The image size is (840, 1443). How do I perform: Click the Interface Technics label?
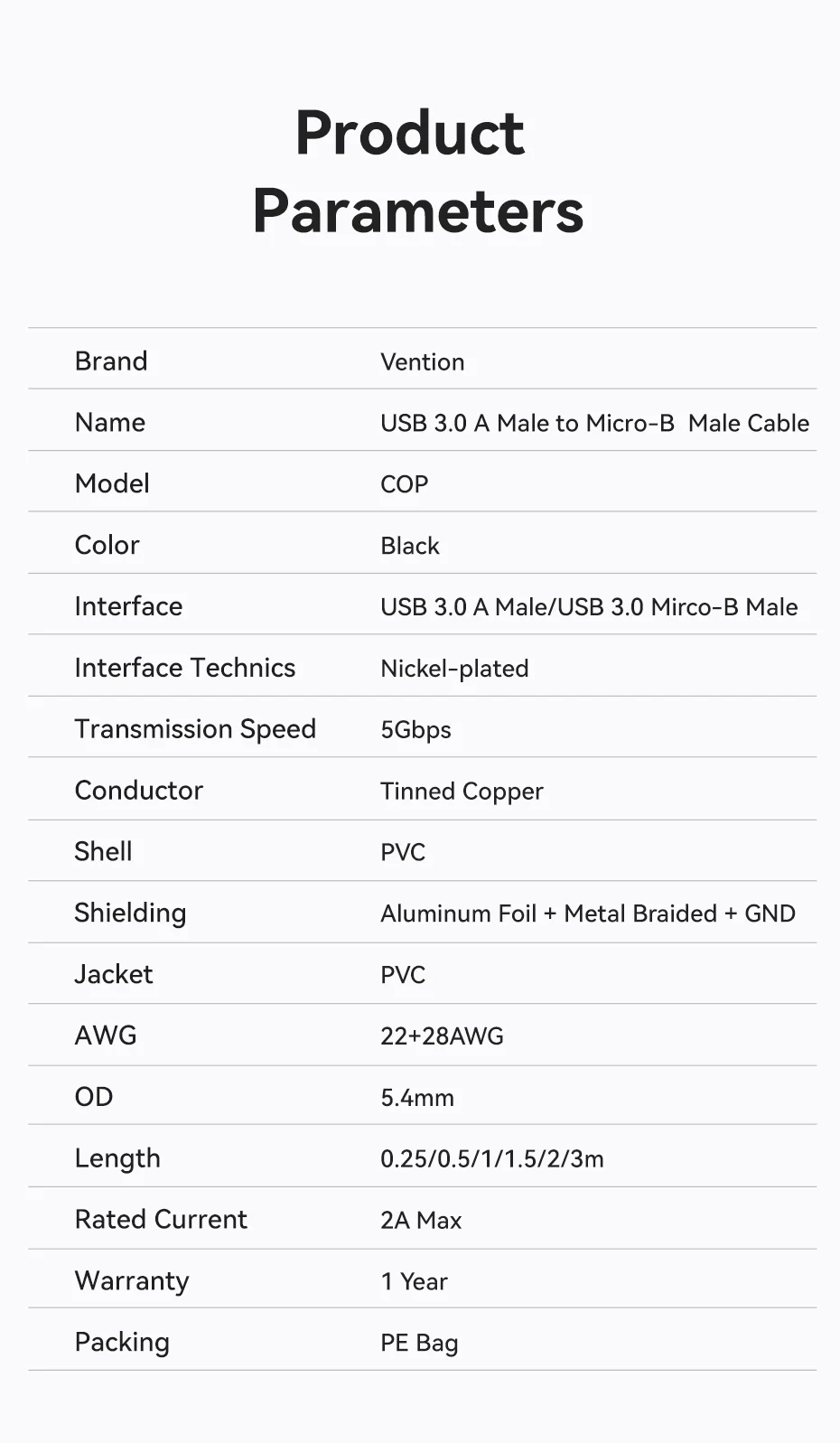point(185,668)
